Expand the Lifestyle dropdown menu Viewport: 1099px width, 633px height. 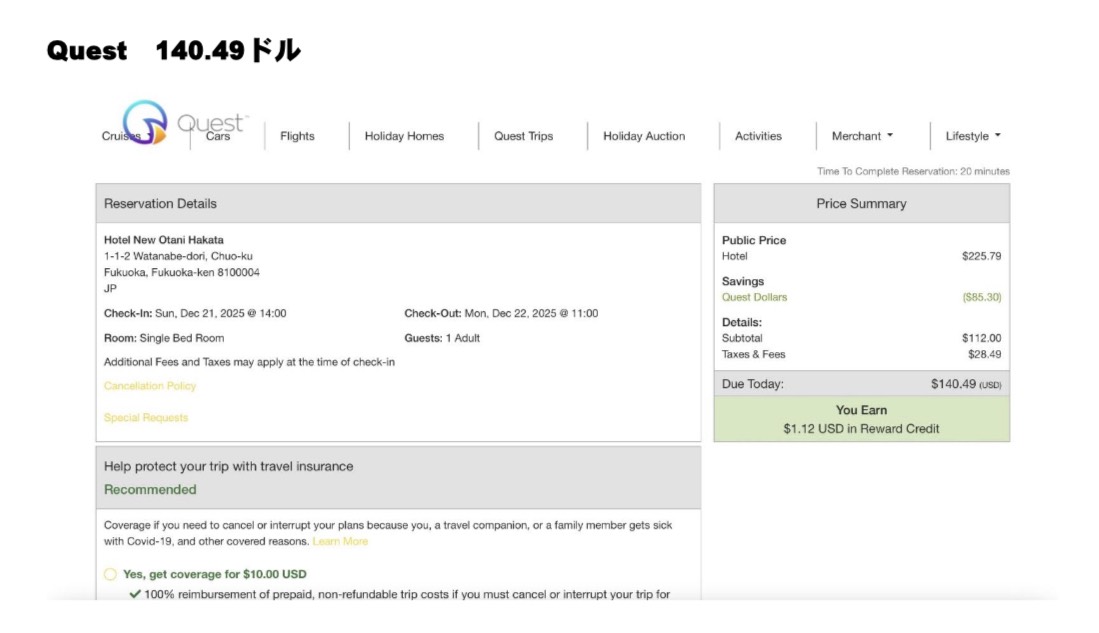click(x=972, y=136)
